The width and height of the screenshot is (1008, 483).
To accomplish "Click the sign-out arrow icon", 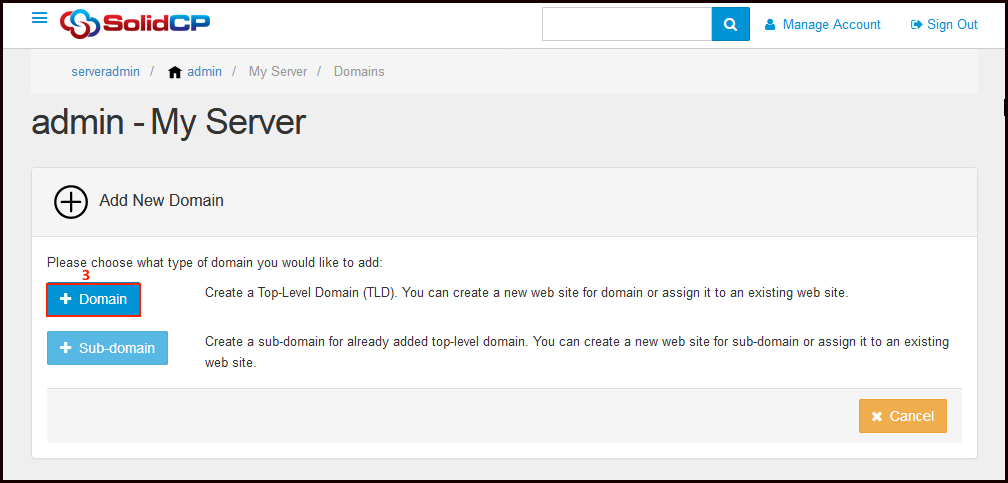I will pos(916,25).
